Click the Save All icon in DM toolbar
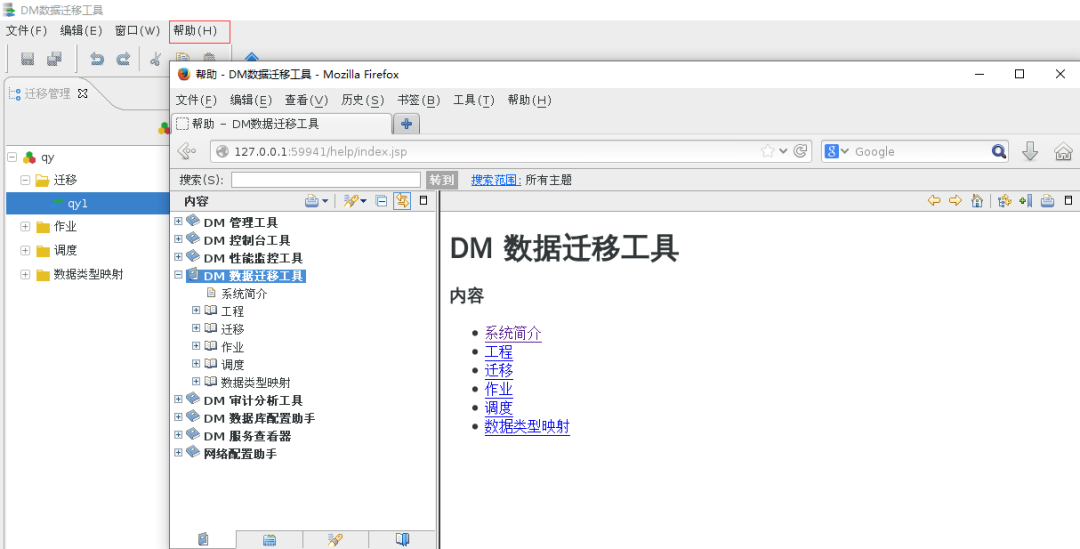Viewport: 1080px width, 549px height. [x=54, y=59]
